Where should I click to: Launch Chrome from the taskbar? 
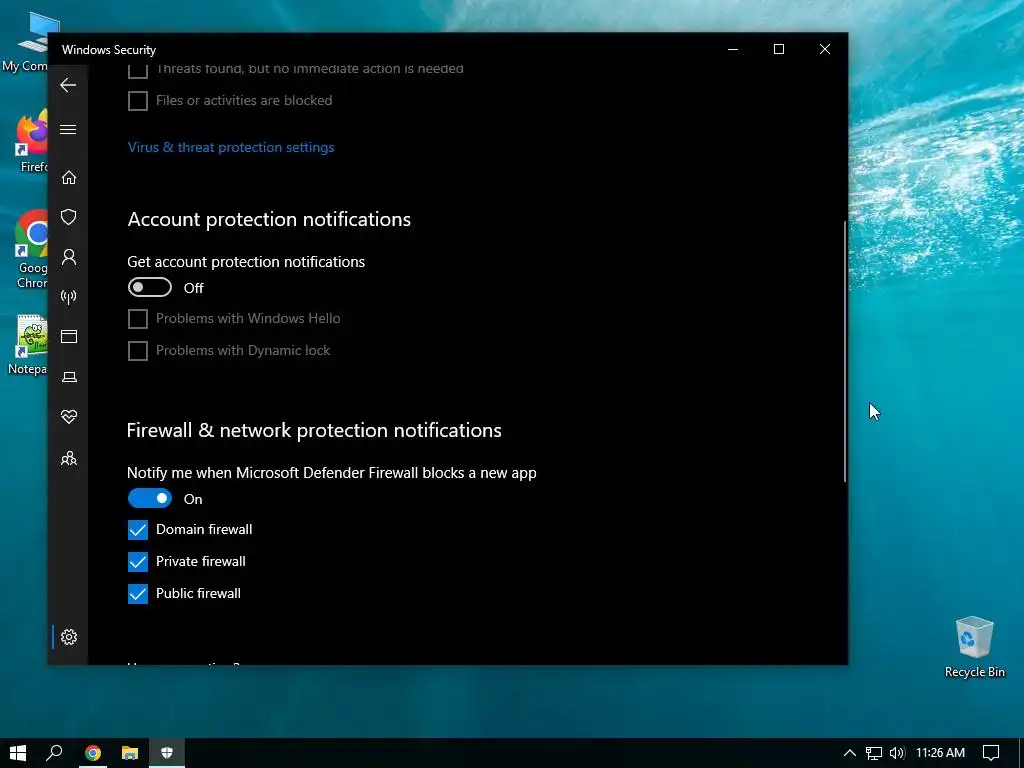(93, 753)
